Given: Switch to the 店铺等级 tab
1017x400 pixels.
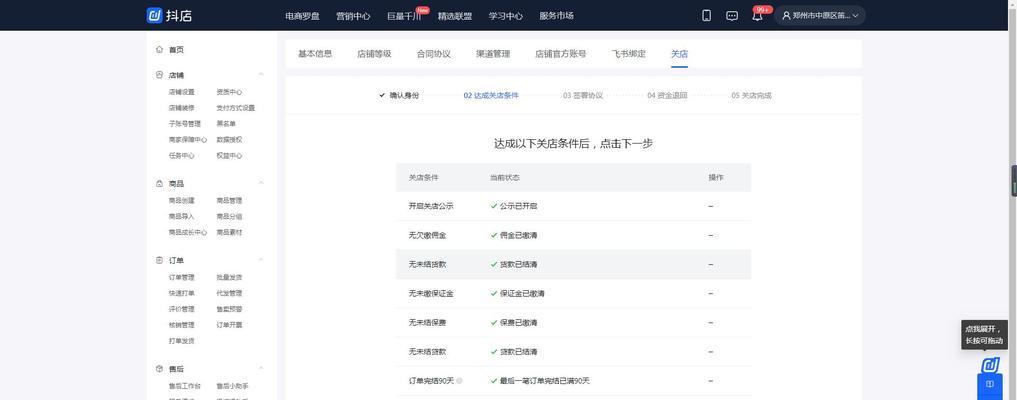Looking at the screenshot, I should tap(374, 54).
